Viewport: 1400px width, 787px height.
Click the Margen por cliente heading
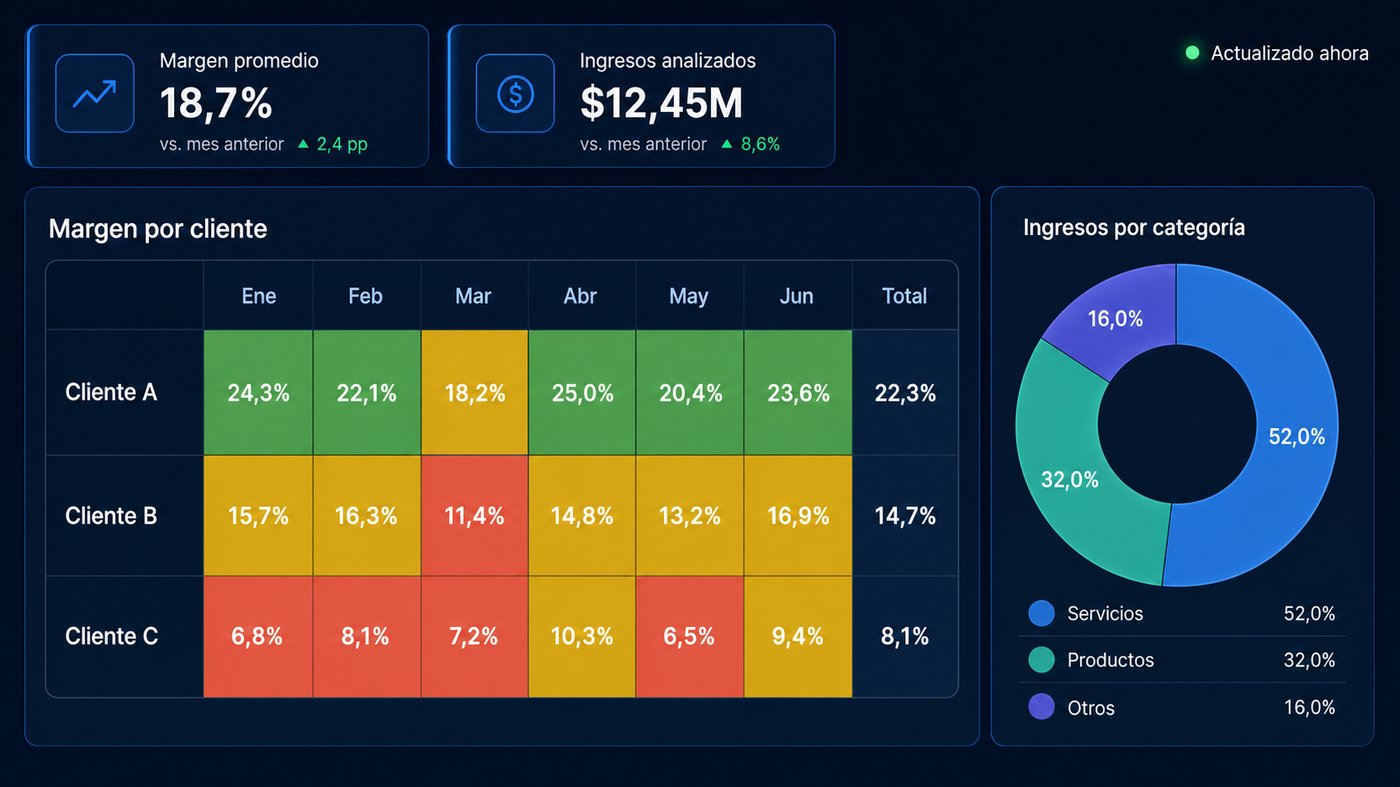coord(158,229)
